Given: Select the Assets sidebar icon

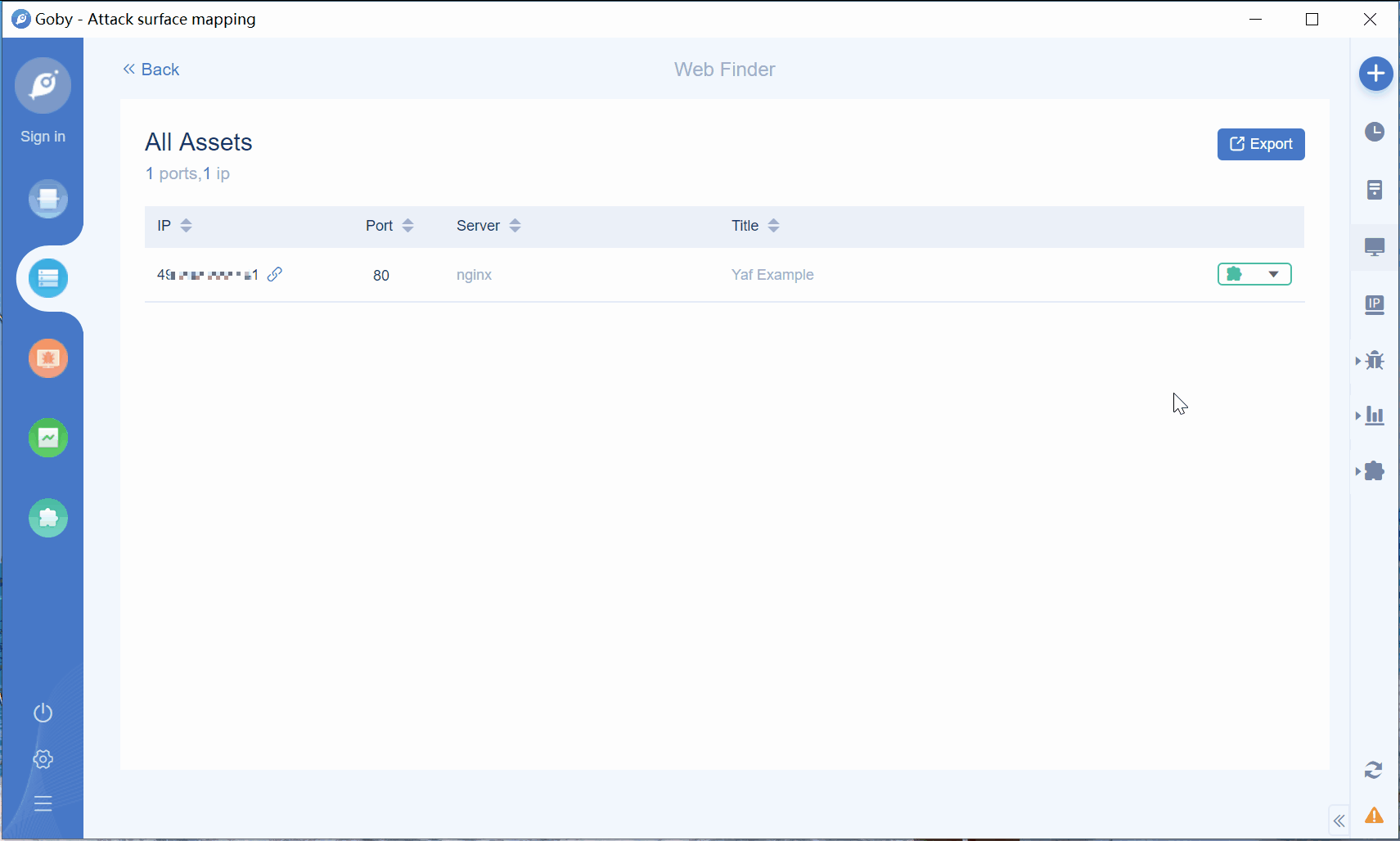Looking at the screenshot, I should point(48,279).
